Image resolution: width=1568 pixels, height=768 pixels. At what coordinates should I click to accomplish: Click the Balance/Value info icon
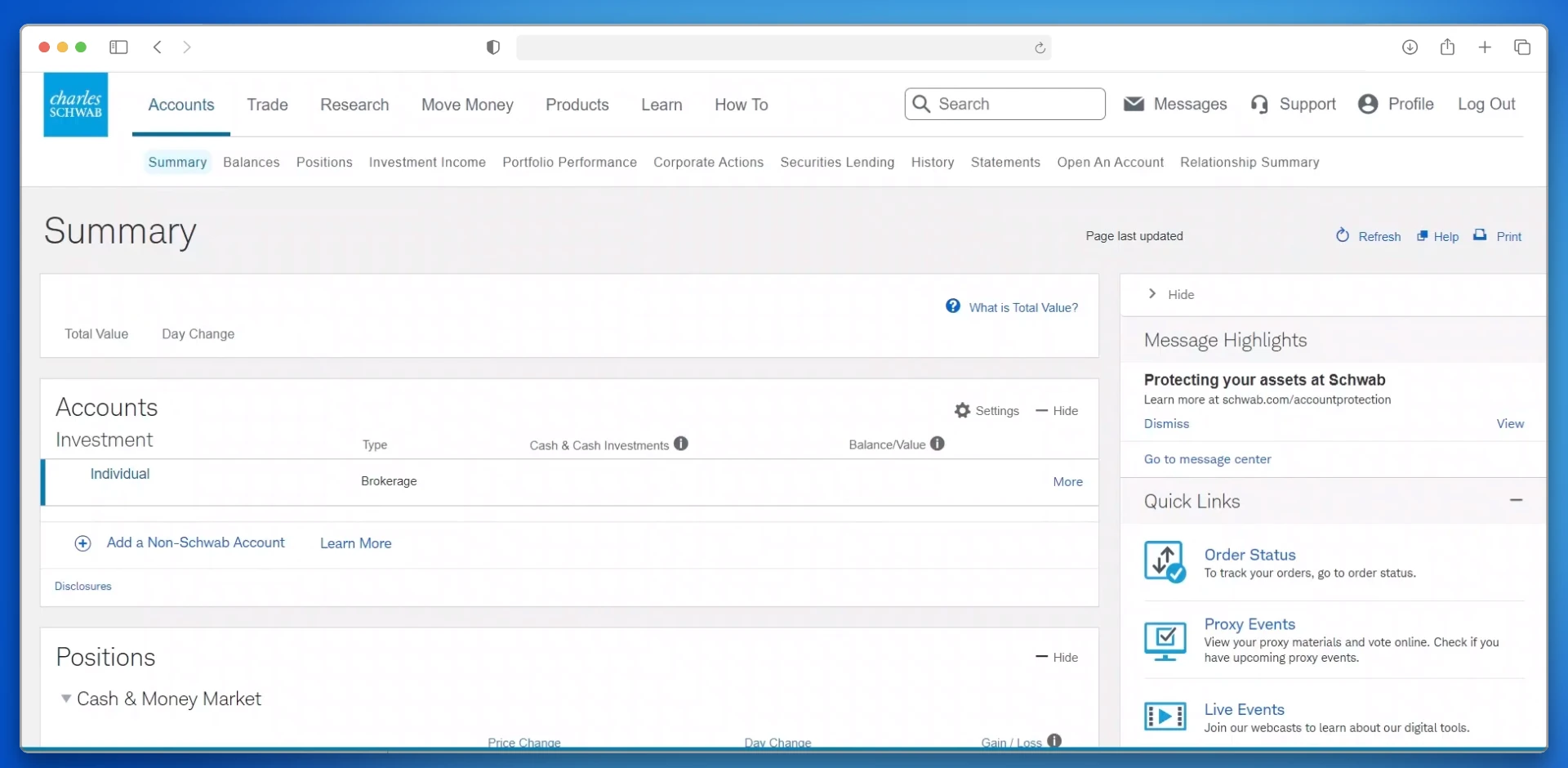point(938,444)
